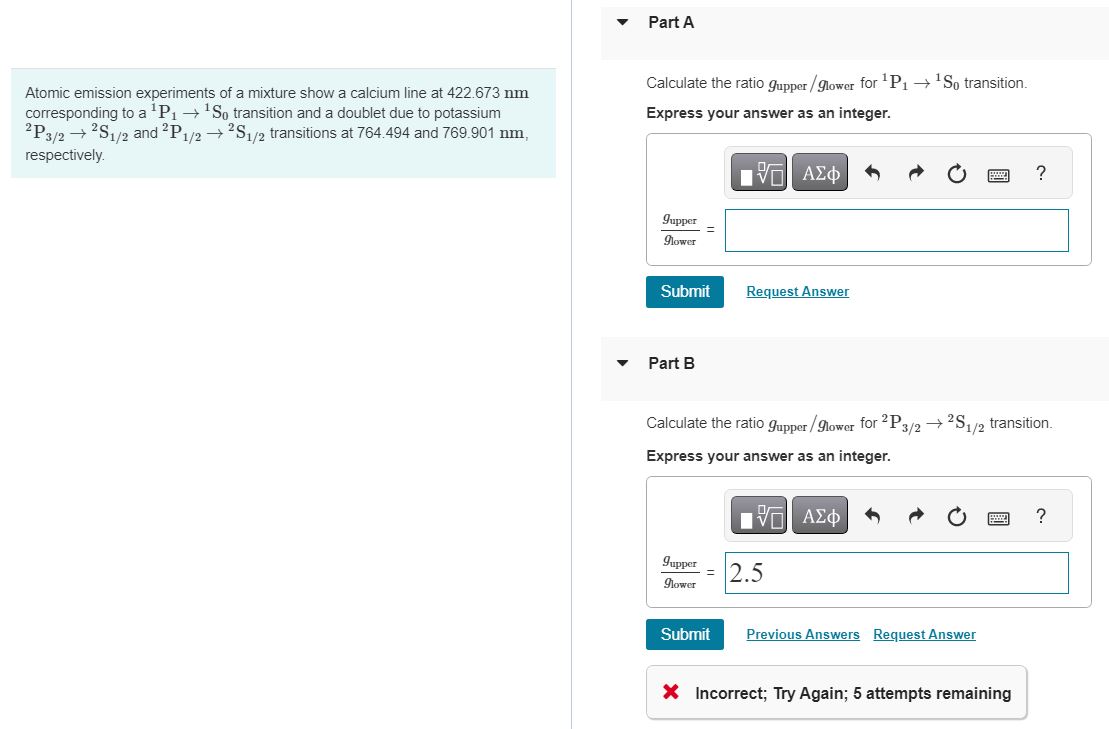Screen dimensions: 1109x729
Task: View Previous Answers for Part B
Action: tap(802, 634)
